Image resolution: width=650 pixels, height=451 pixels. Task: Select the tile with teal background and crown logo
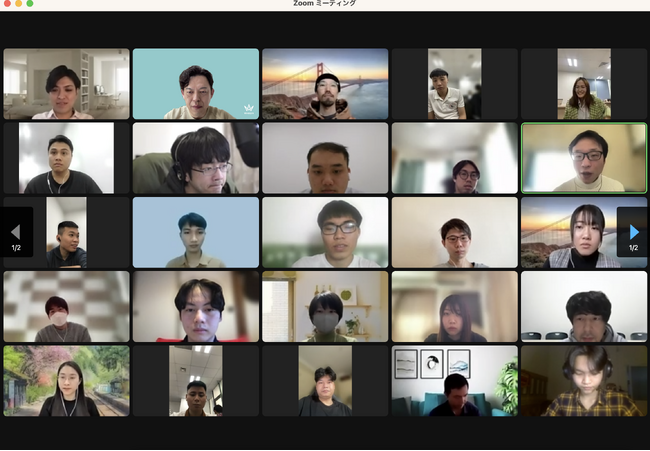[196, 84]
